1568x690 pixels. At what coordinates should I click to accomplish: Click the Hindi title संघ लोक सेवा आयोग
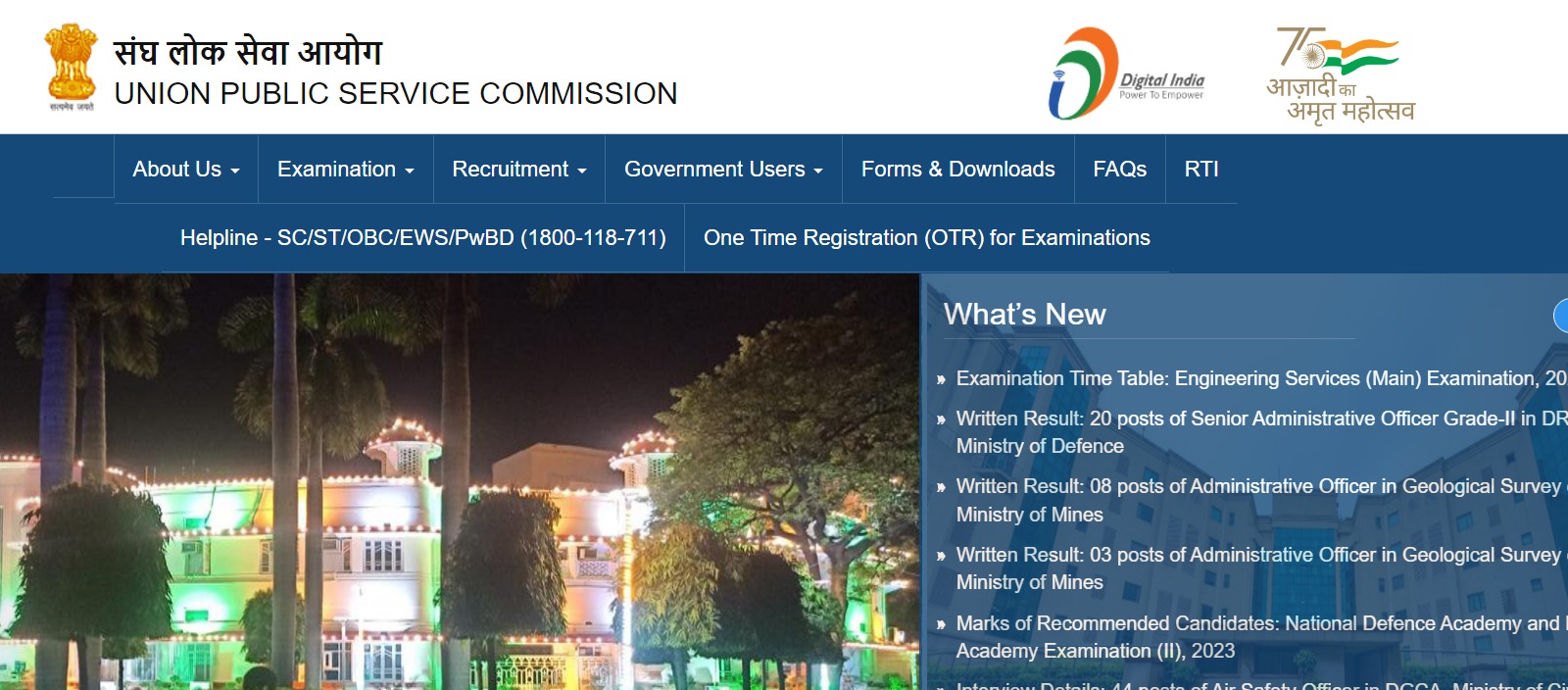[248, 51]
